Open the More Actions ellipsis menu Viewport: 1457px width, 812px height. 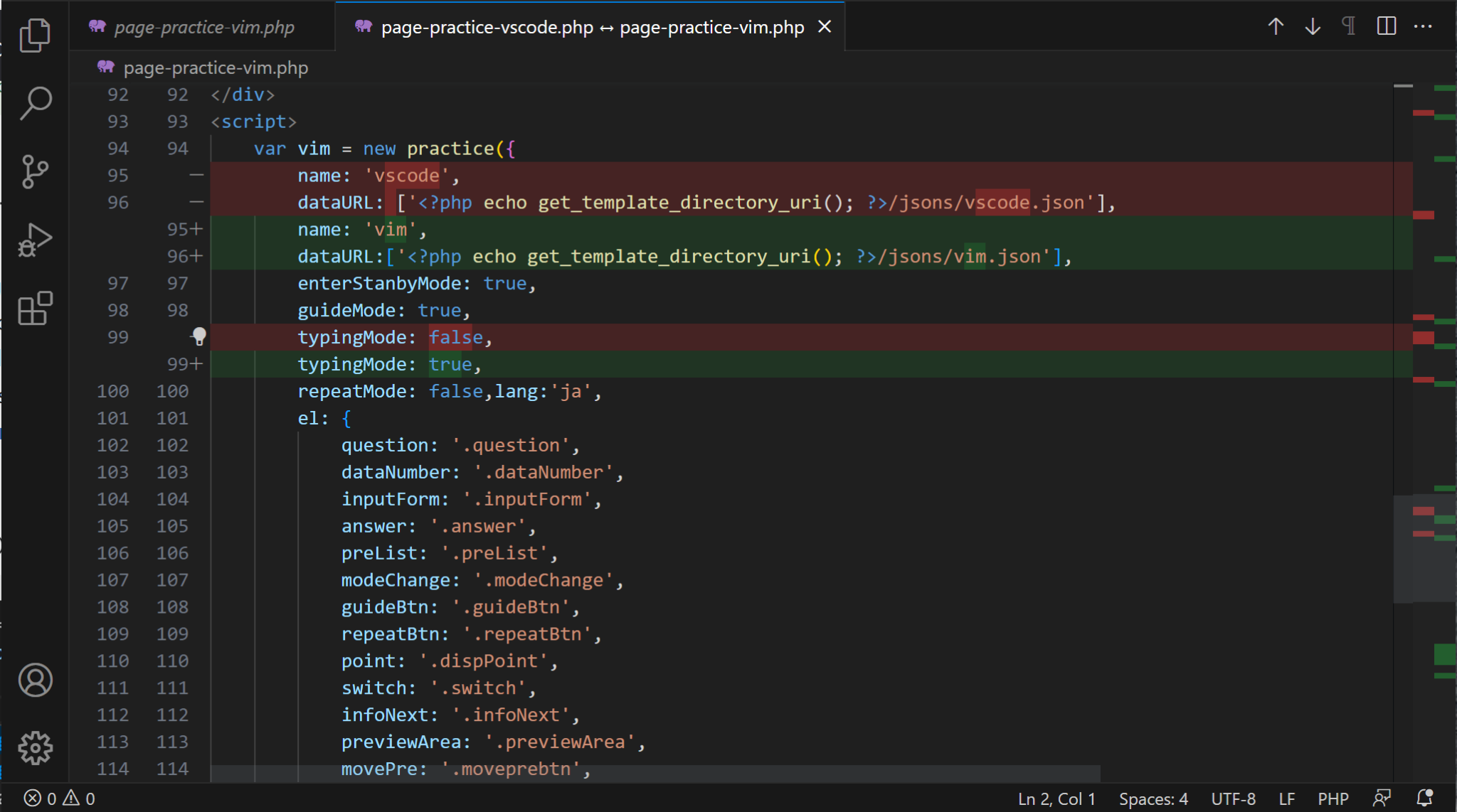[x=1423, y=27]
